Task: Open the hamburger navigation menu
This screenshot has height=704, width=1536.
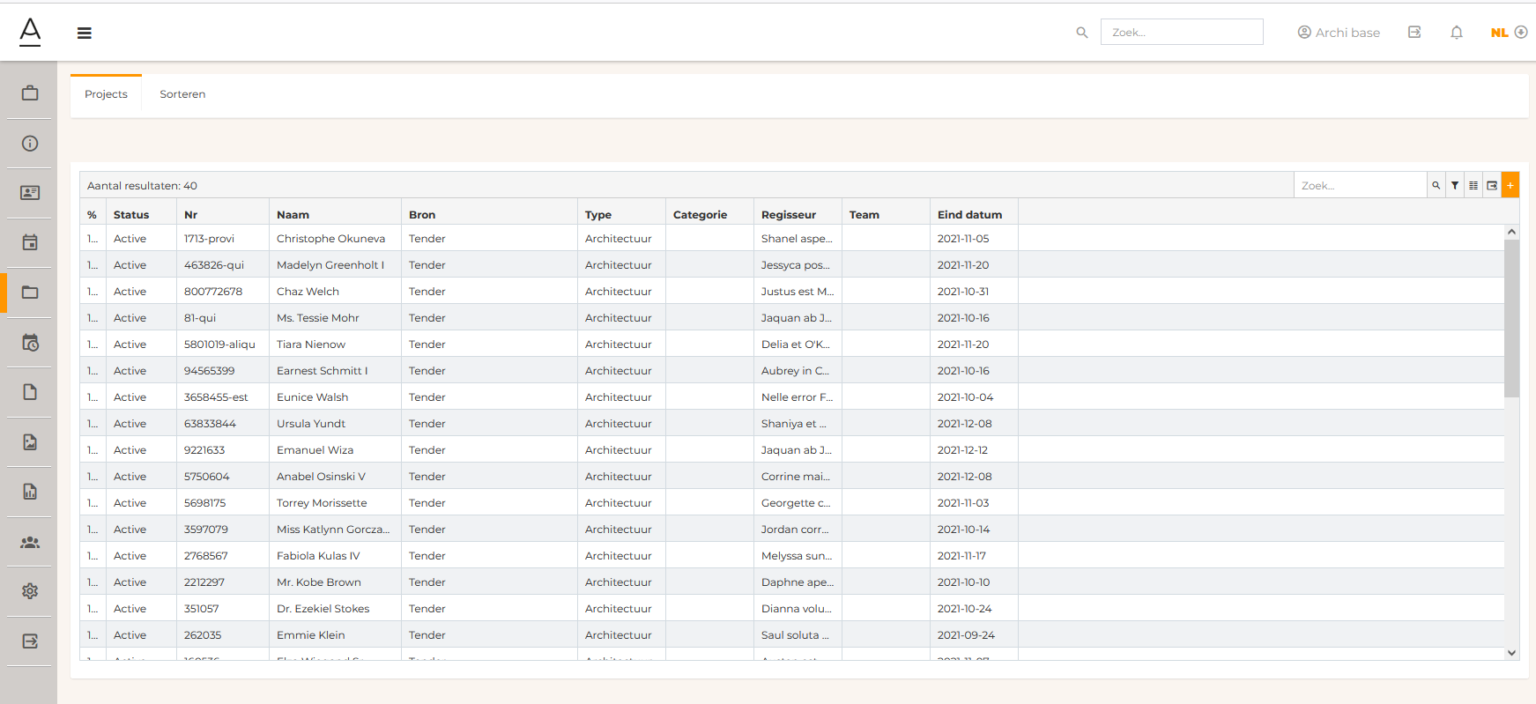Action: coord(84,33)
